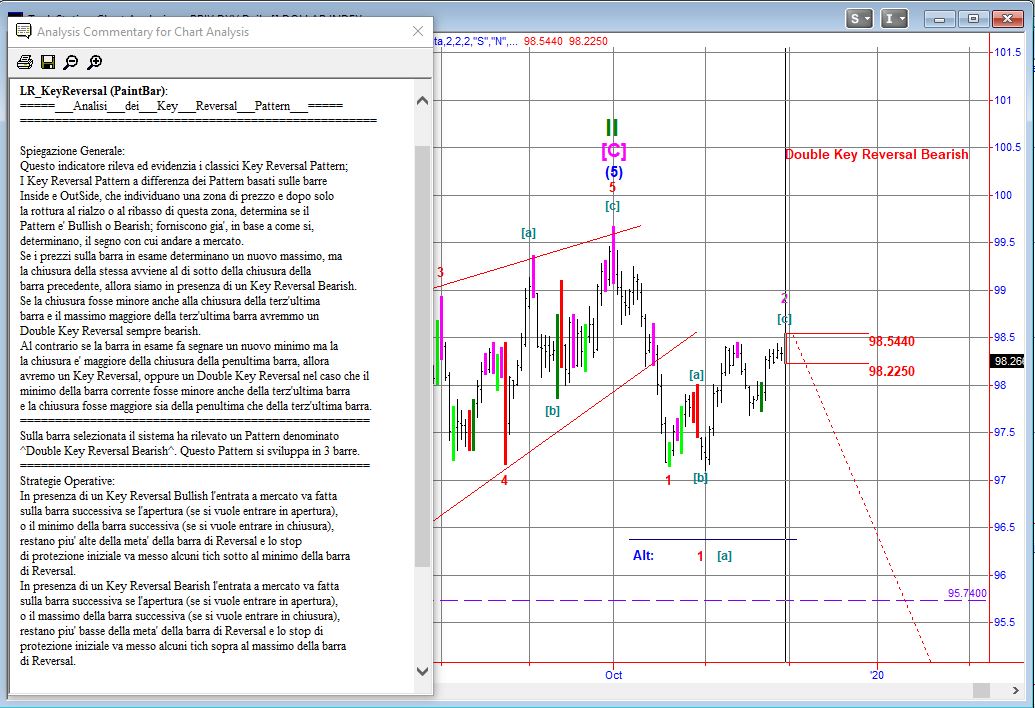The height and width of the screenshot is (708, 1035).
Task: Print the analysis commentary
Action: [25, 63]
